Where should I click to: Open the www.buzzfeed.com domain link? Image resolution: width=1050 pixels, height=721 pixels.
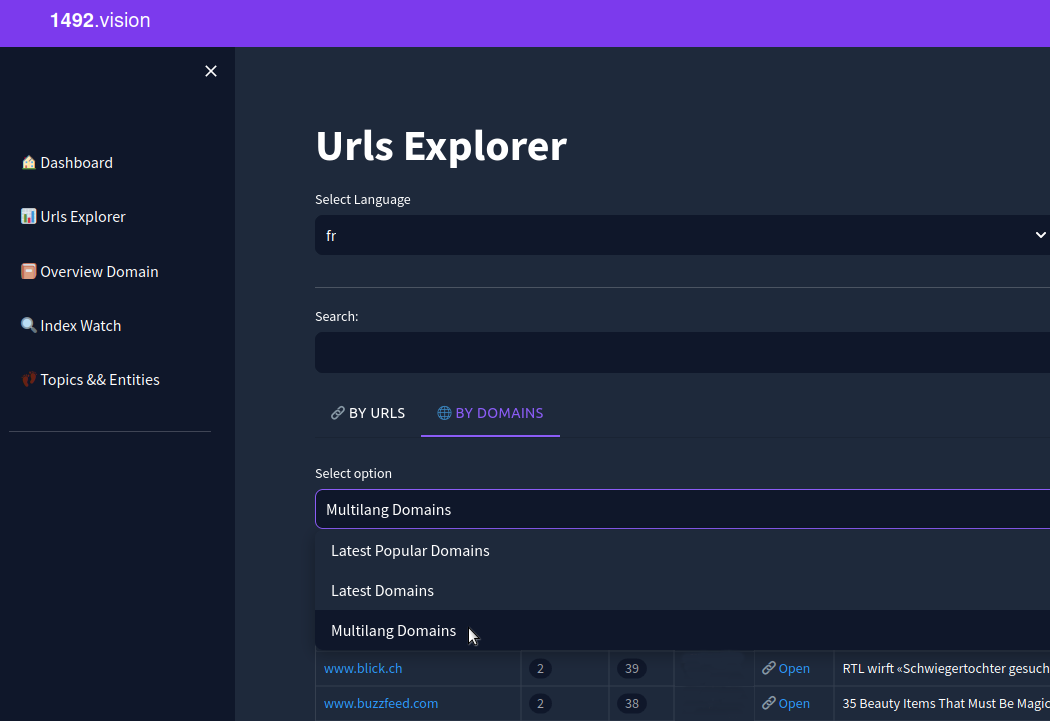tap(381, 704)
